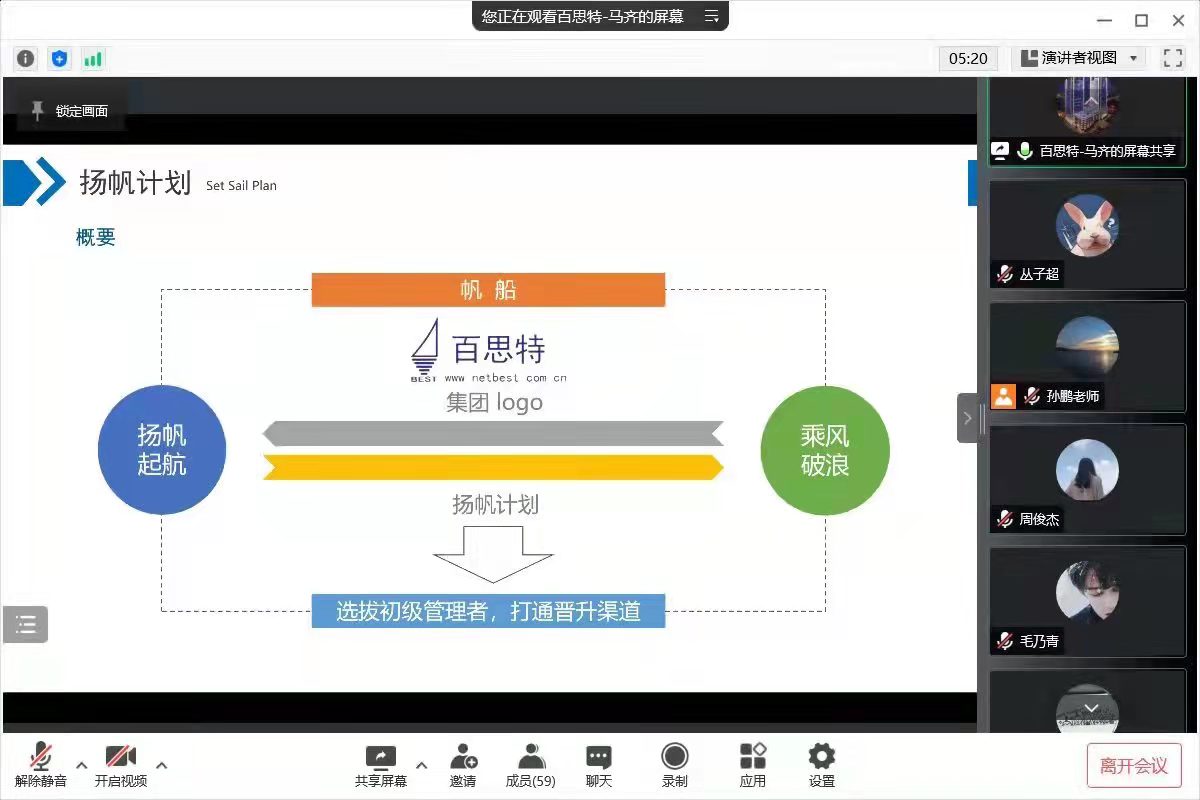The height and width of the screenshot is (800, 1200).
Task: Turn on video (开启视频)
Action: [121, 765]
